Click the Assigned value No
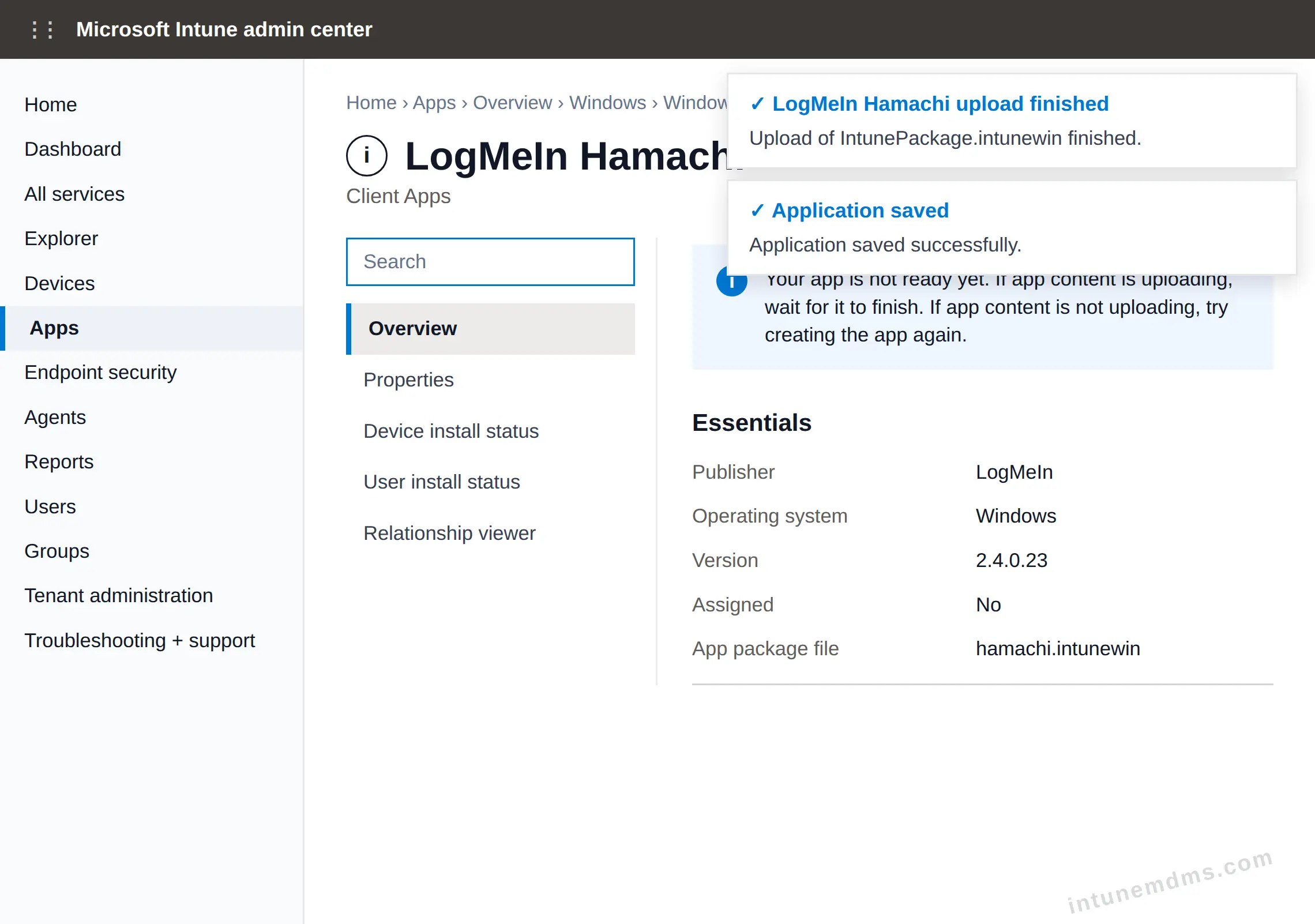 (988, 604)
